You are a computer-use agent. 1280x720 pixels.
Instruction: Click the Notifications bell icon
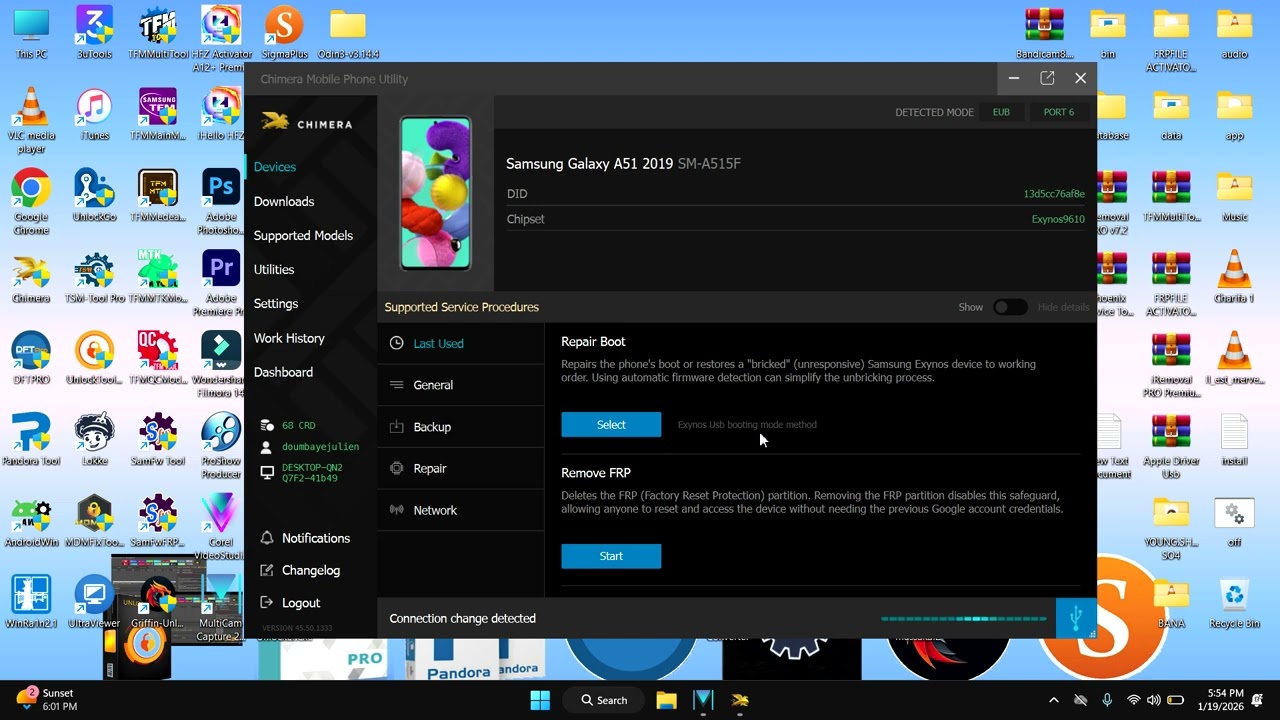coord(266,538)
